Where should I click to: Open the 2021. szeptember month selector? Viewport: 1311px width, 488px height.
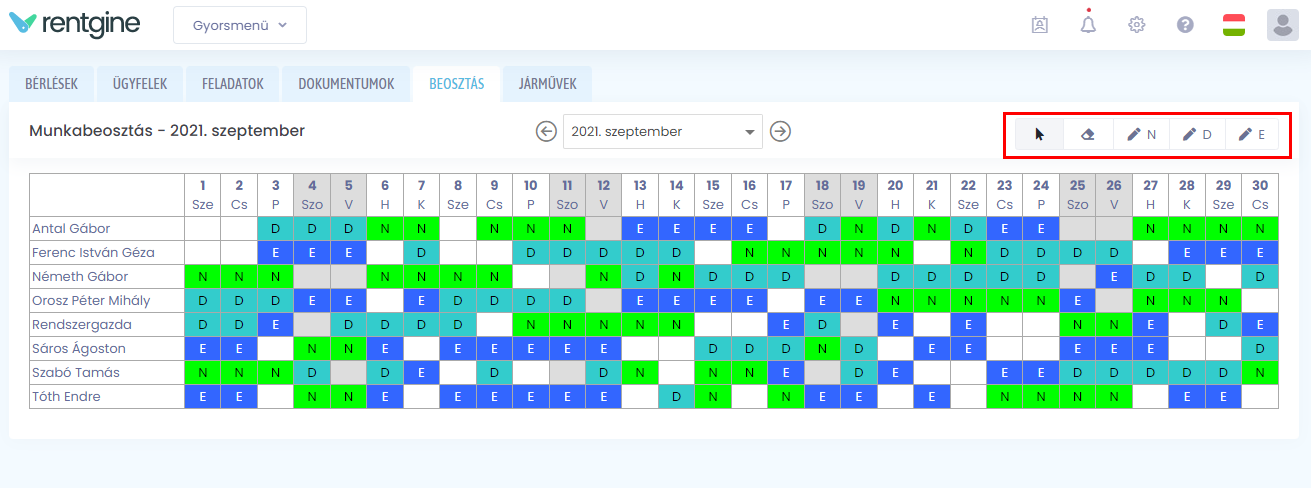coord(662,131)
